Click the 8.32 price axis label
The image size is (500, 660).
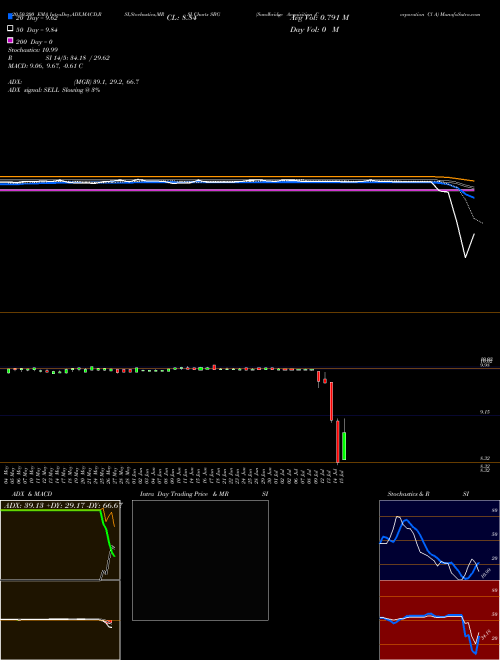pyautogui.click(x=485, y=458)
